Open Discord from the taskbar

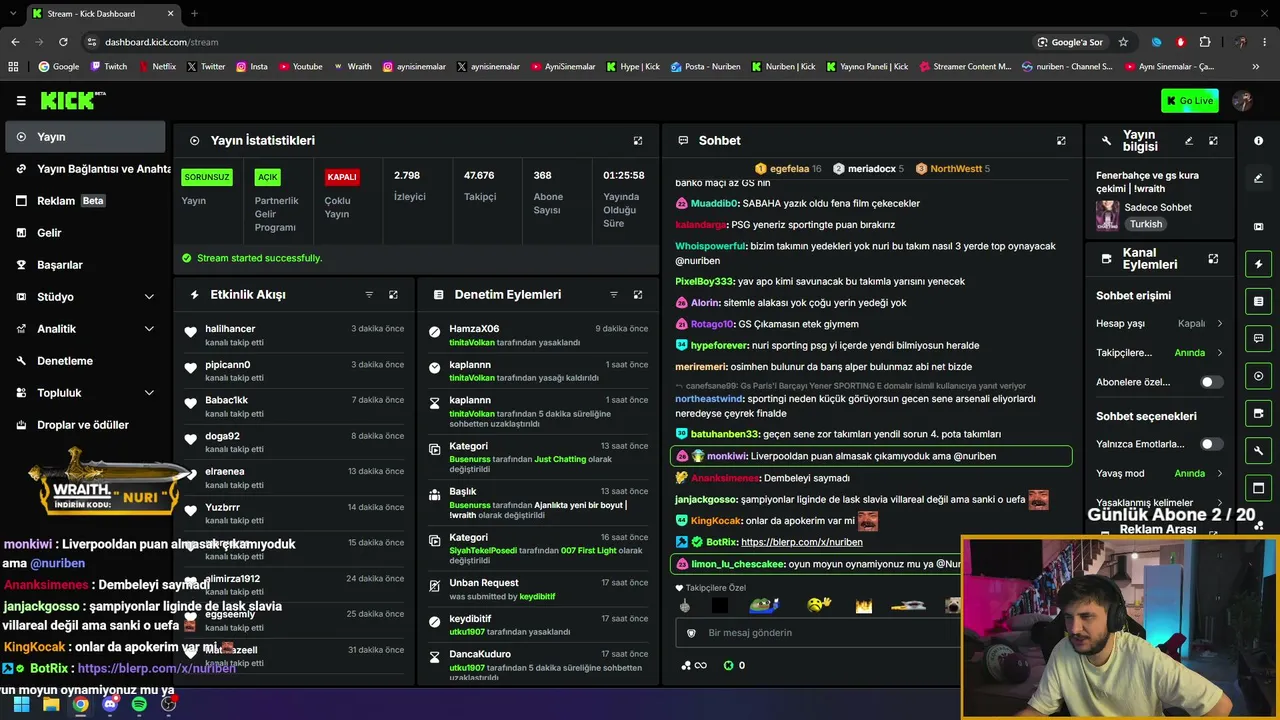click(x=110, y=704)
